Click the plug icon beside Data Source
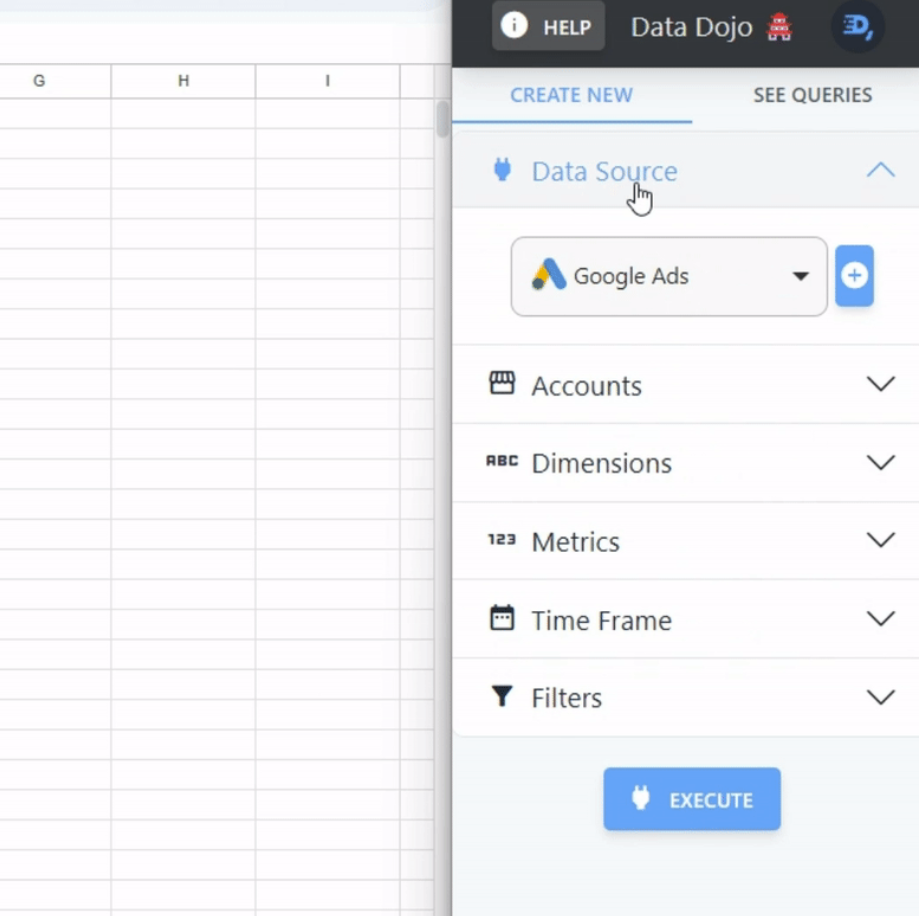Image resolution: width=919 pixels, height=916 pixels. [502, 170]
